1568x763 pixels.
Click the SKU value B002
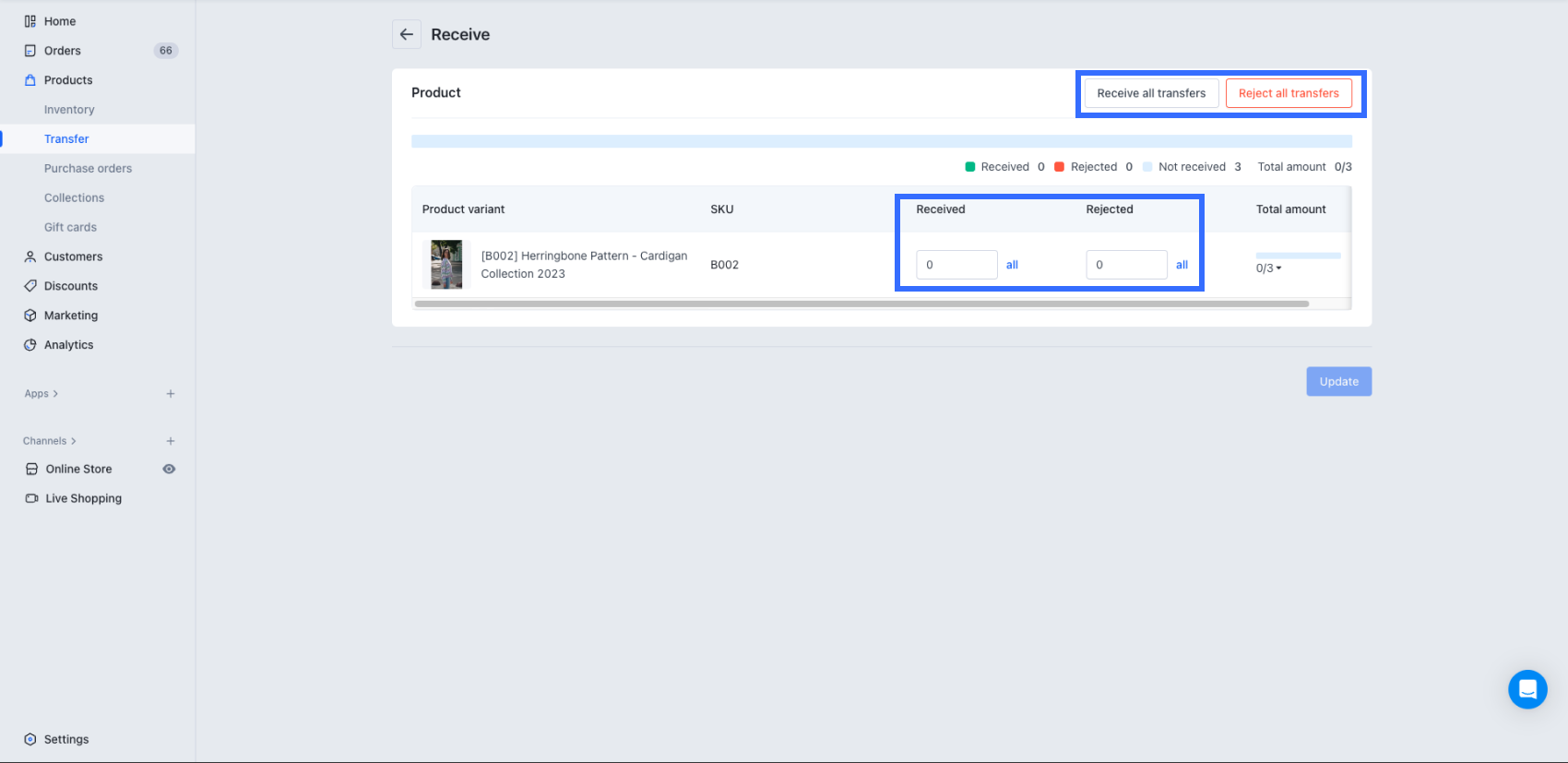[724, 265]
